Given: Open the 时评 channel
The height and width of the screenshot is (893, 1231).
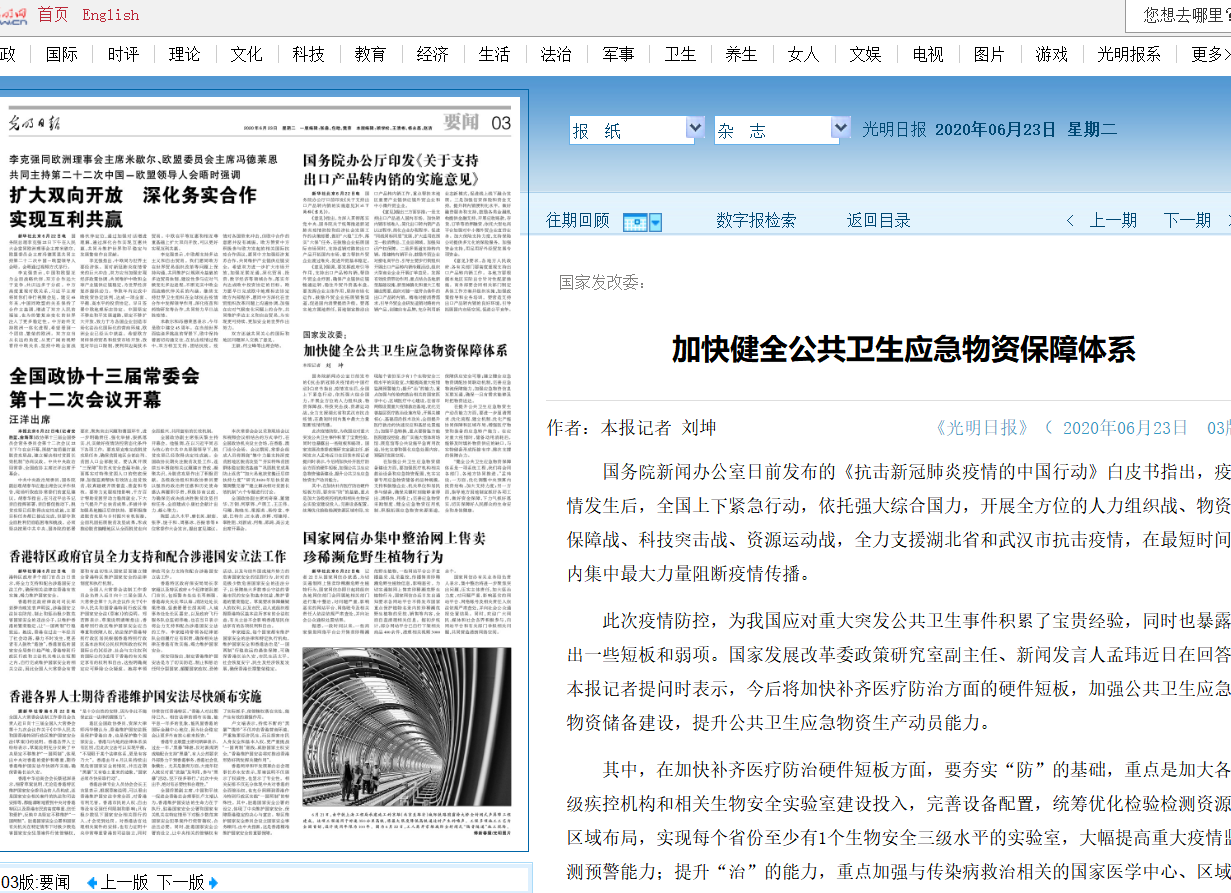Looking at the screenshot, I should (x=124, y=54).
